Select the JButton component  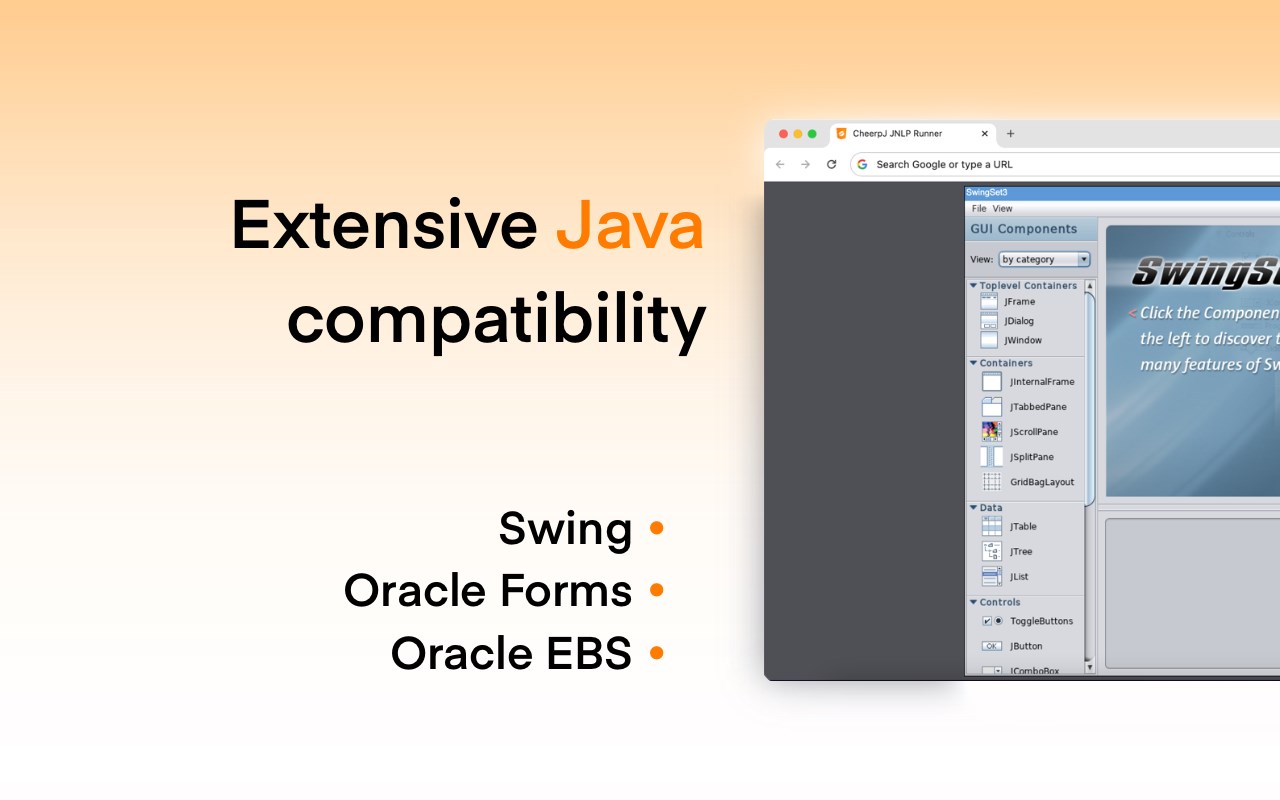click(x=1012, y=646)
